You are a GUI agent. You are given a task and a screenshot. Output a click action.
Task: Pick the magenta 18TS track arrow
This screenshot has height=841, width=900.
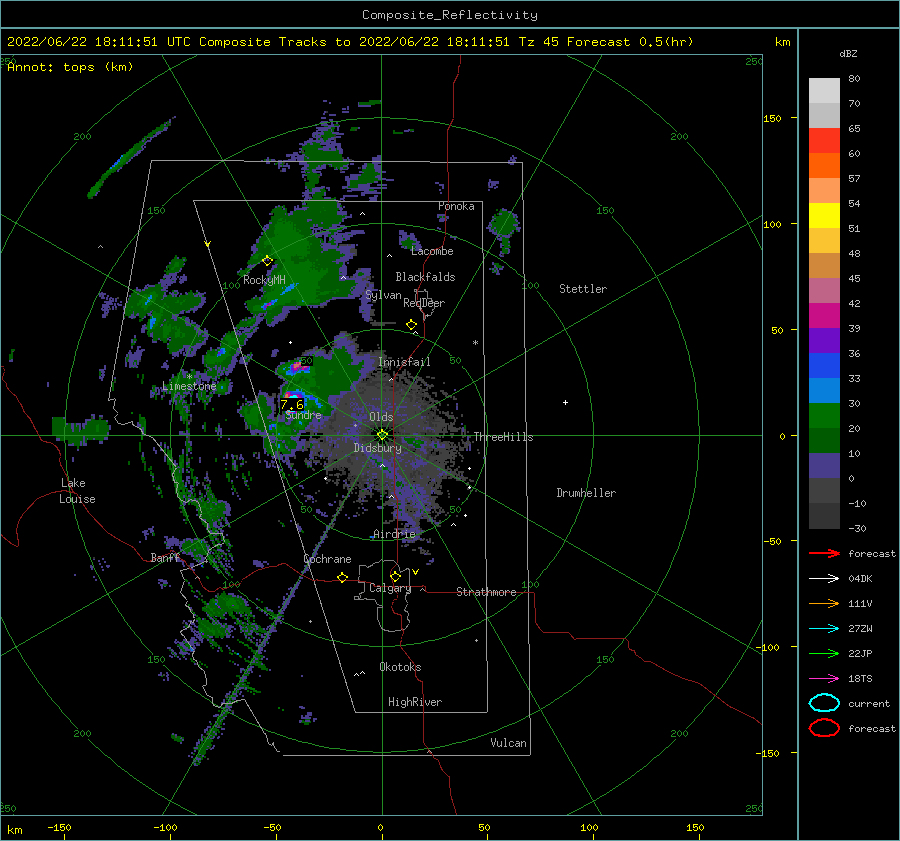(824, 679)
